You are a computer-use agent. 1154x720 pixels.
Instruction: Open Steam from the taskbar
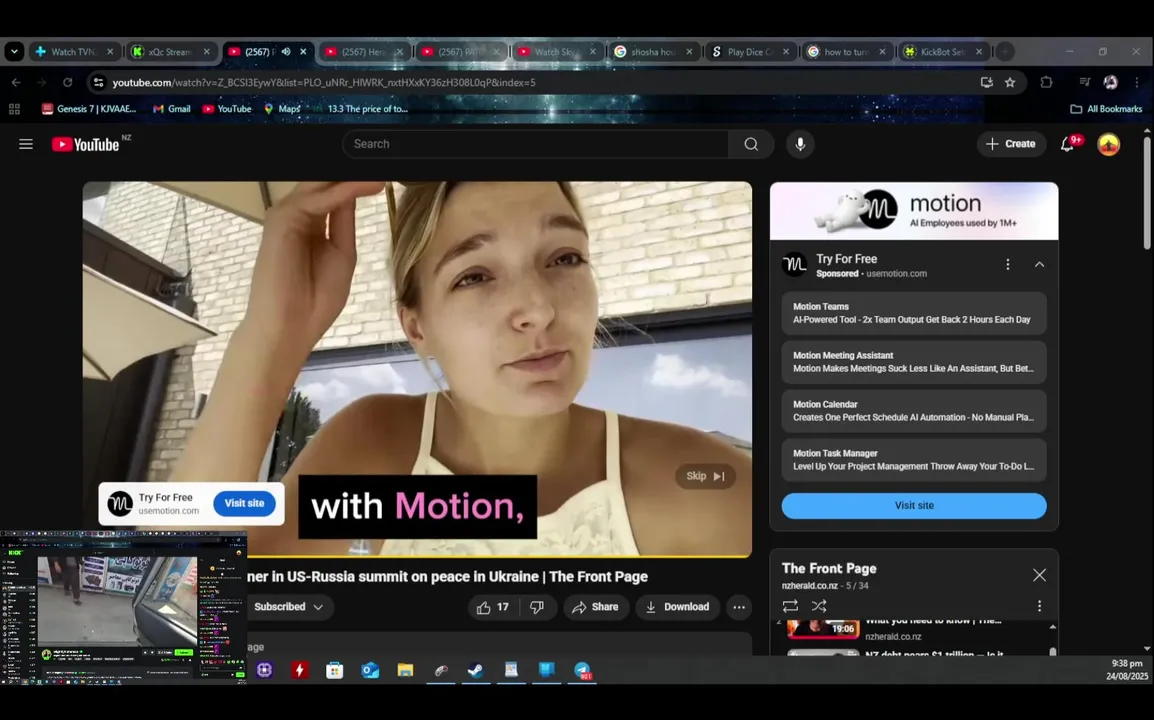click(475, 670)
